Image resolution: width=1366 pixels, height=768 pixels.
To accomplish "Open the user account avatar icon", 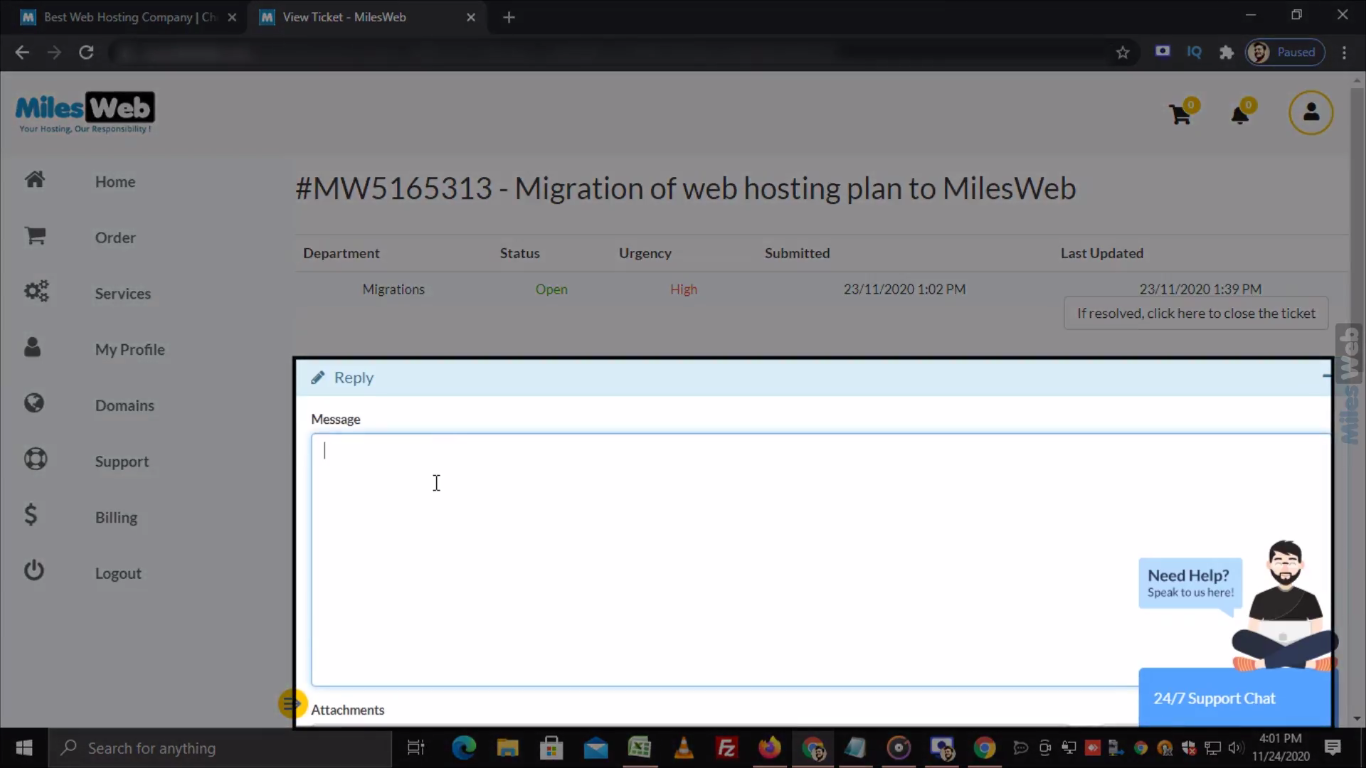I will point(1311,113).
